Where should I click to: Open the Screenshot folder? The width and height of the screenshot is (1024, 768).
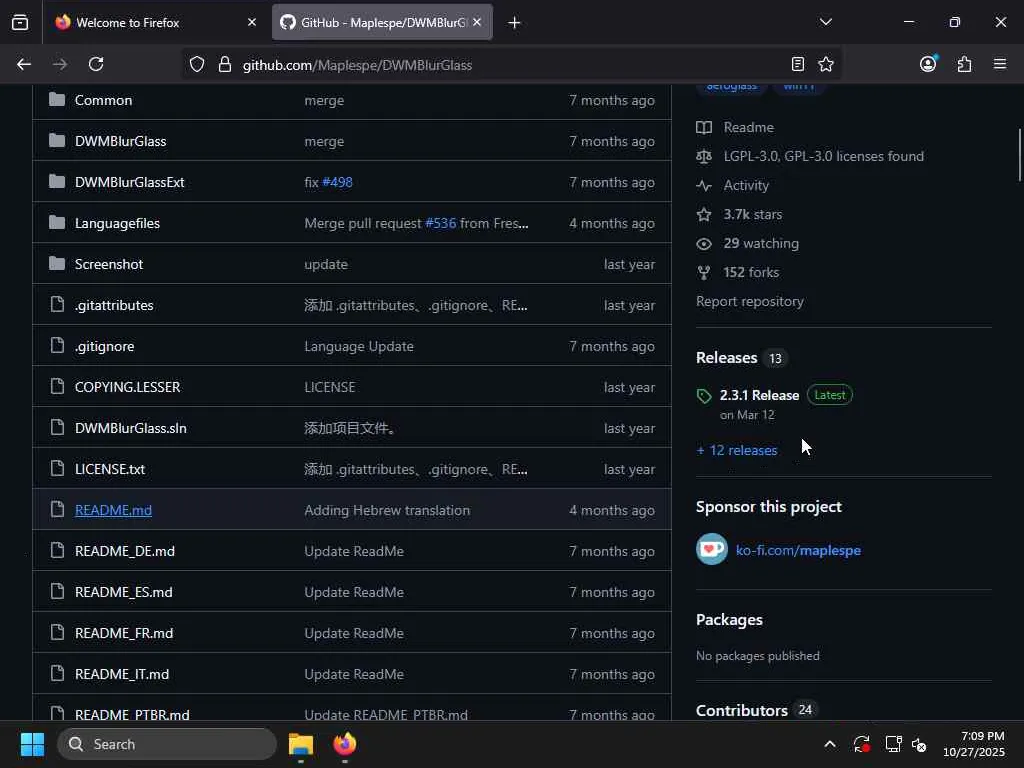point(108,264)
